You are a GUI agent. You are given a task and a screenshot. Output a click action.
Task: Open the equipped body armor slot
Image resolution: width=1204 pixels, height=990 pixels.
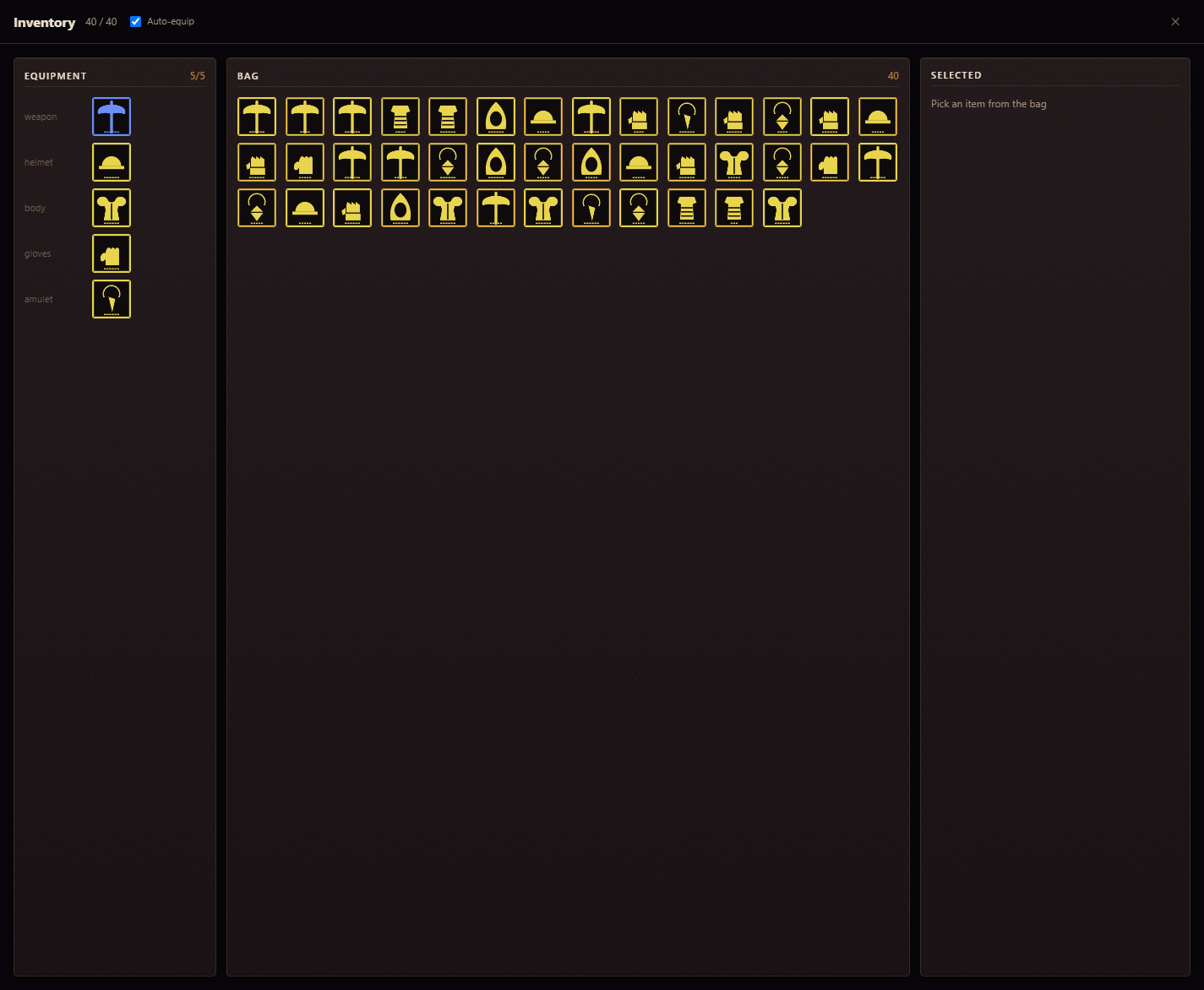tap(112, 208)
